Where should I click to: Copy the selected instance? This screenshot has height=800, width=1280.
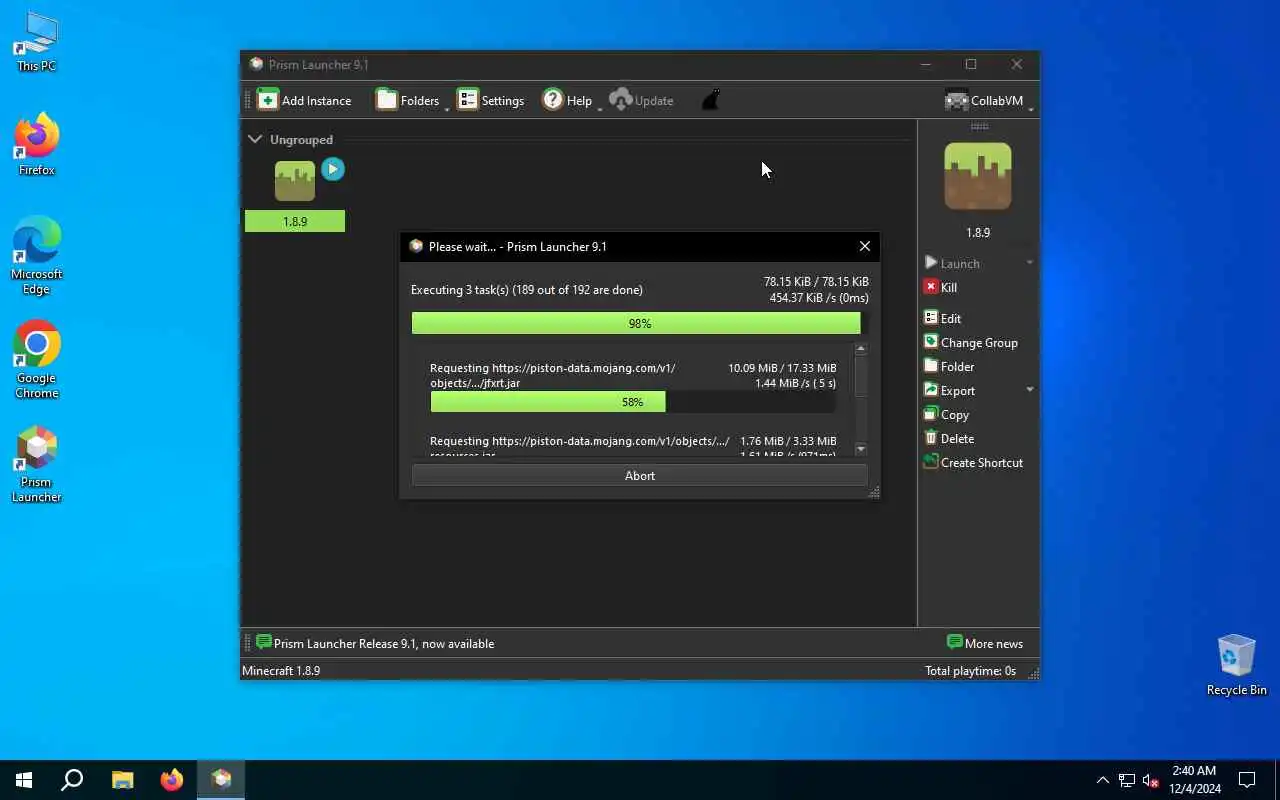click(946, 414)
